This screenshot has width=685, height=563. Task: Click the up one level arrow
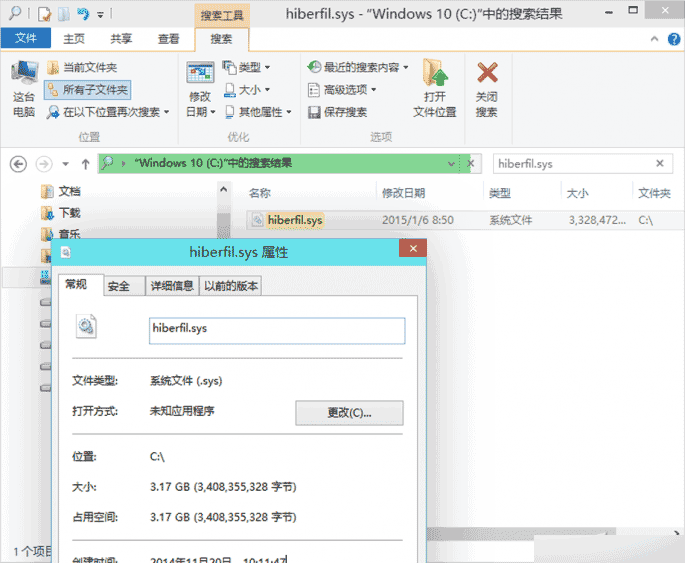[x=85, y=164]
